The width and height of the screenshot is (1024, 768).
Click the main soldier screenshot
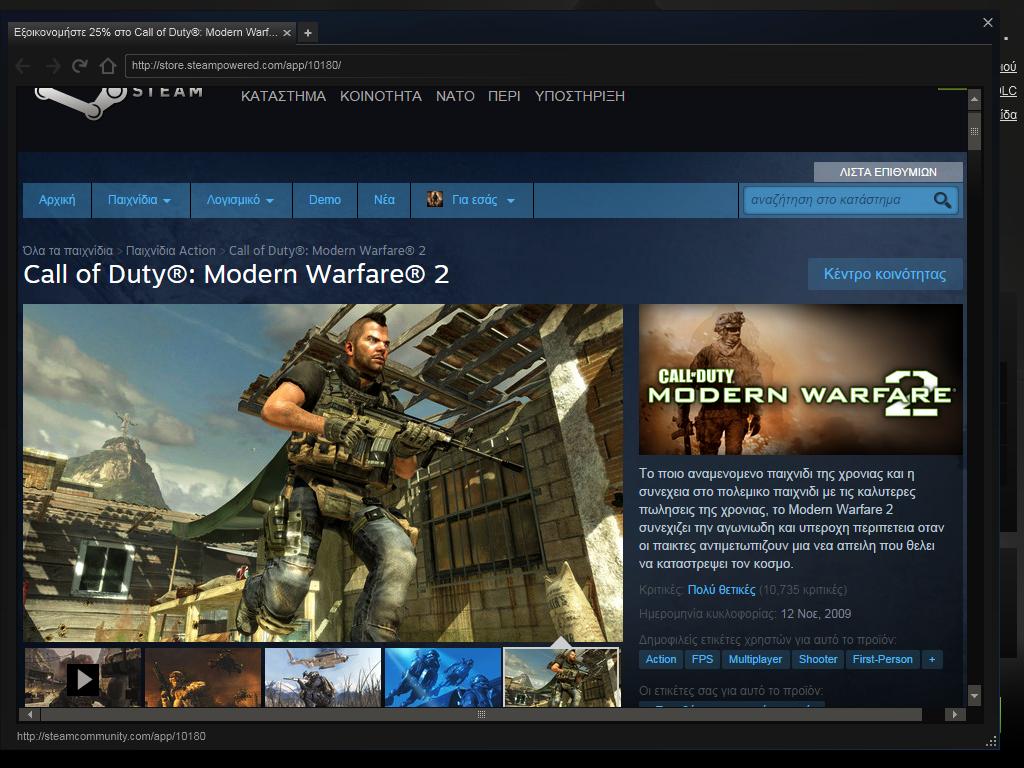click(x=323, y=473)
